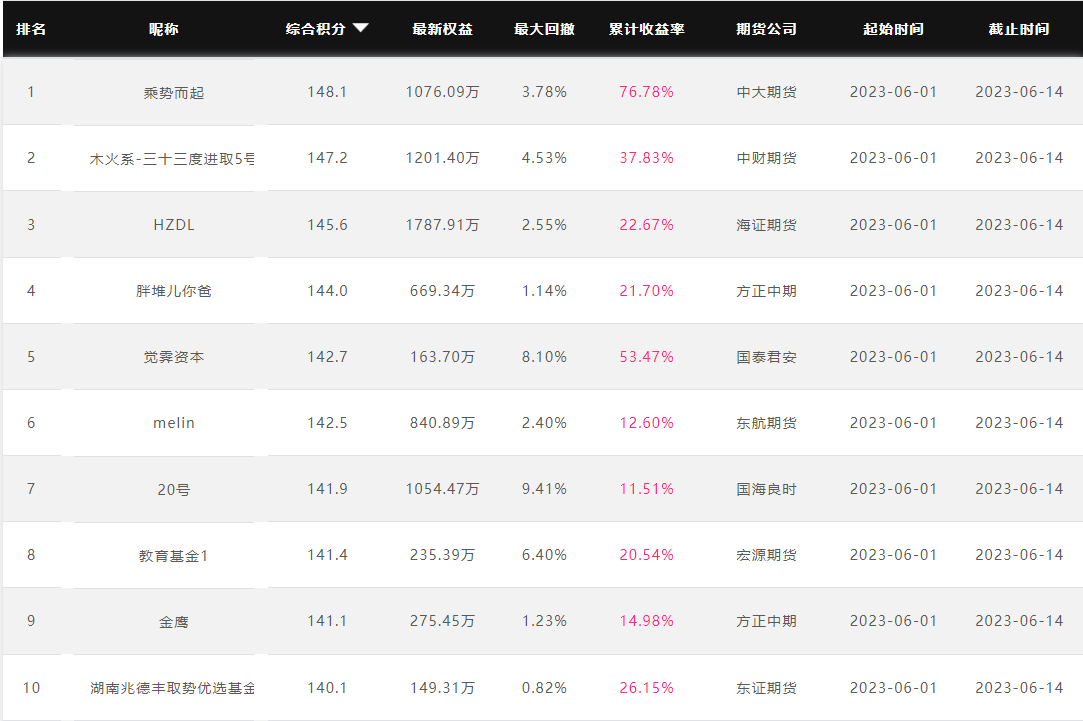Screen dimensions: 1083x721
Task: Select futures company 国泰君安
Action: click(x=767, y=357)
